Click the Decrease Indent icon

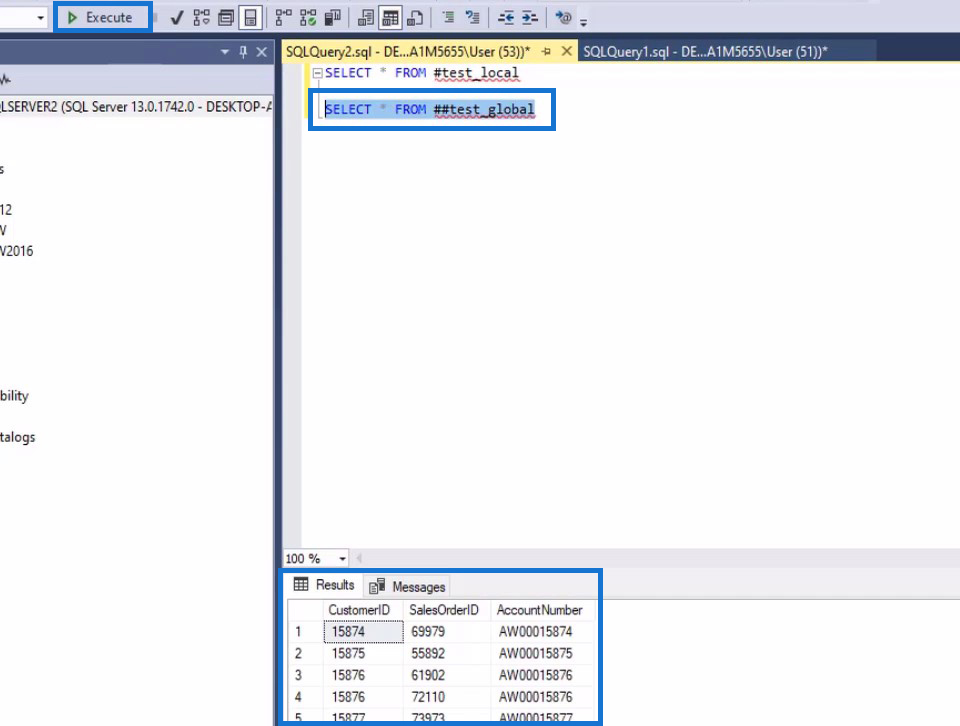pyautogui.click(x=505, y=18)
